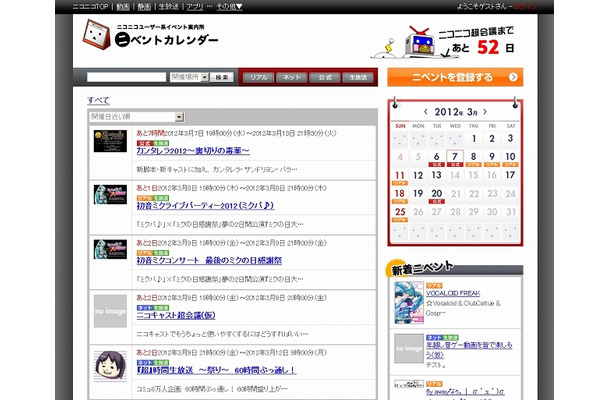The height and width of the screenshot is (400, 610).
Task: Click the arrow icon on orange register button
Action: (x=513, y=77)
